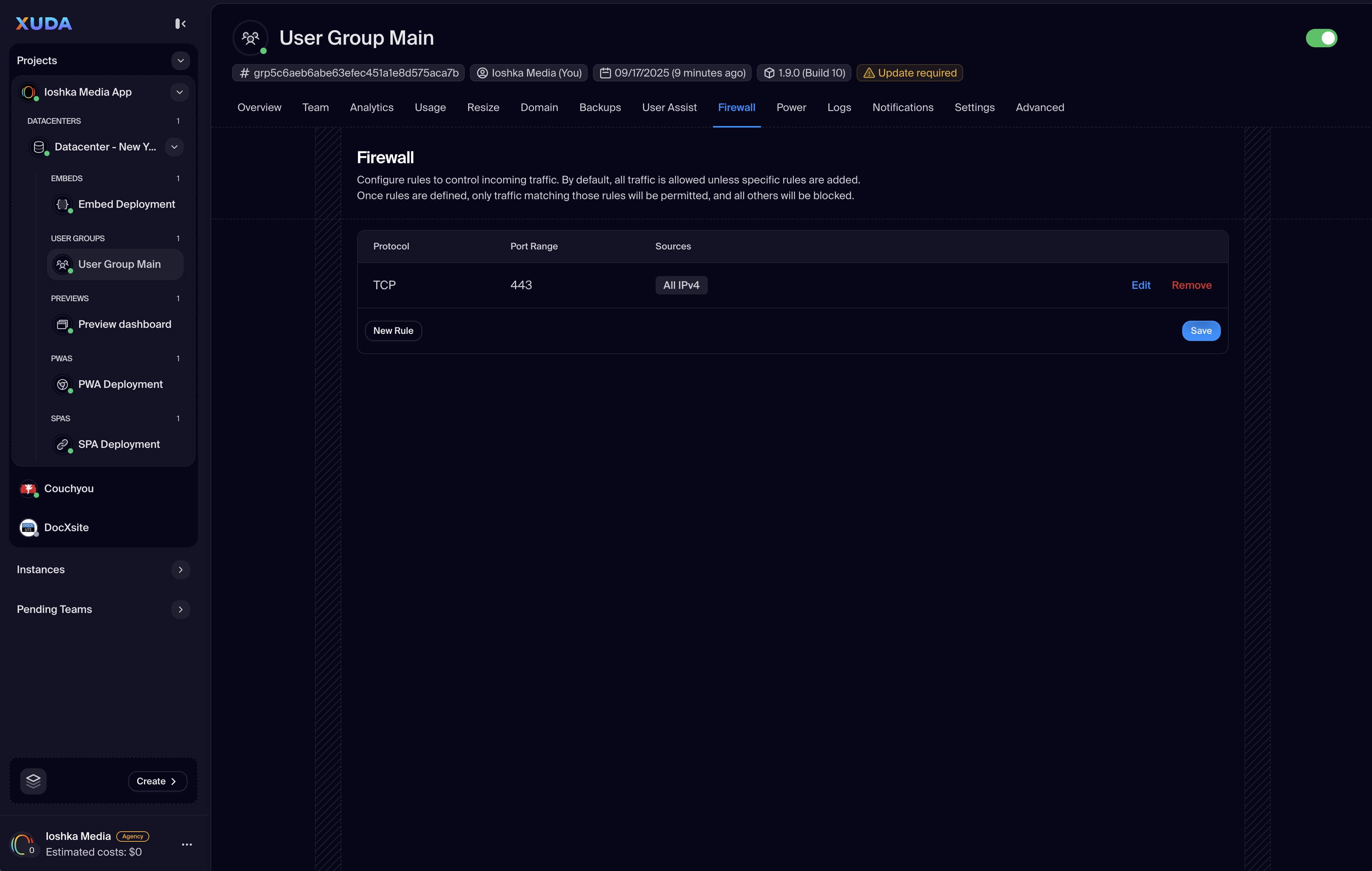
Task: Click the layers stack icon
Action: coord(33,781)
